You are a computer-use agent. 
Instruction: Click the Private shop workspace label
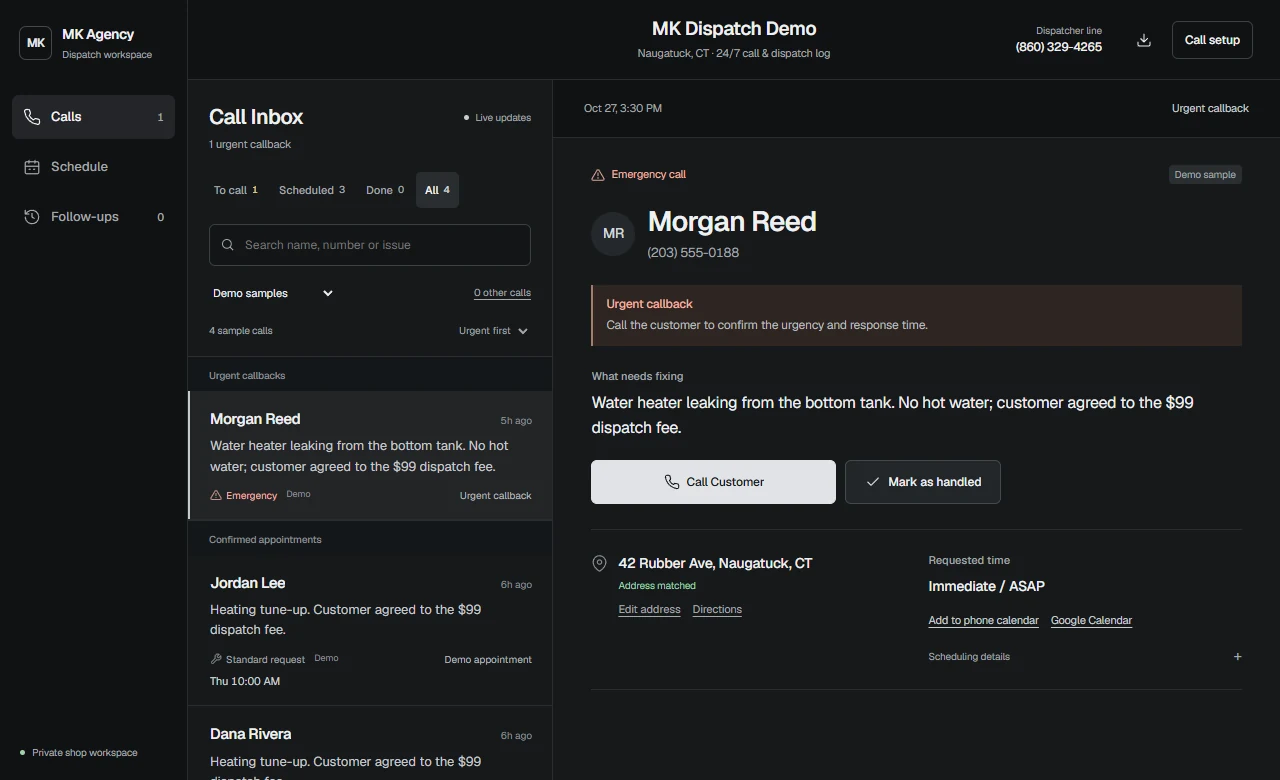[78, 753]
